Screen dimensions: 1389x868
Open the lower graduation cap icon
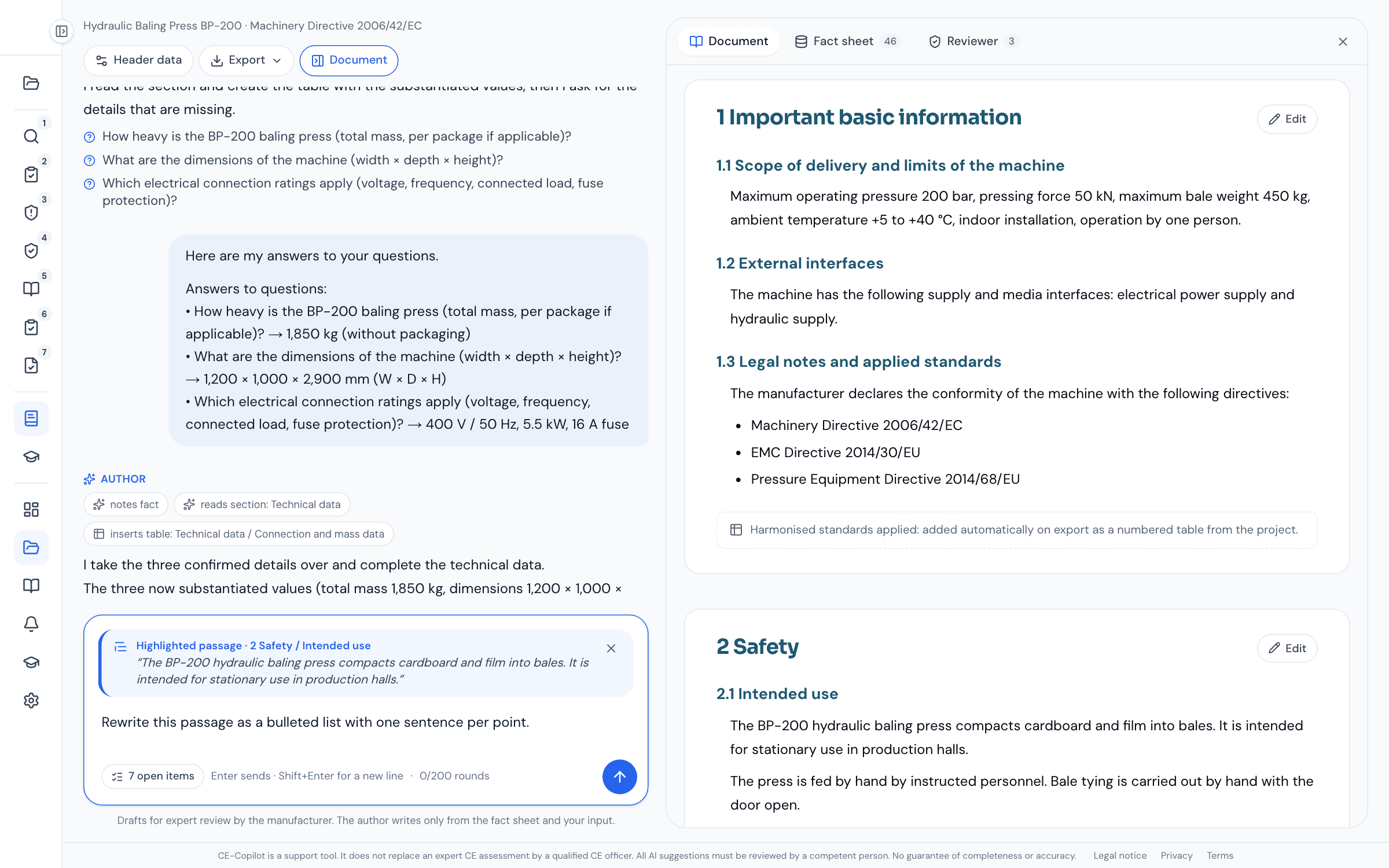[x=31, y=662]
